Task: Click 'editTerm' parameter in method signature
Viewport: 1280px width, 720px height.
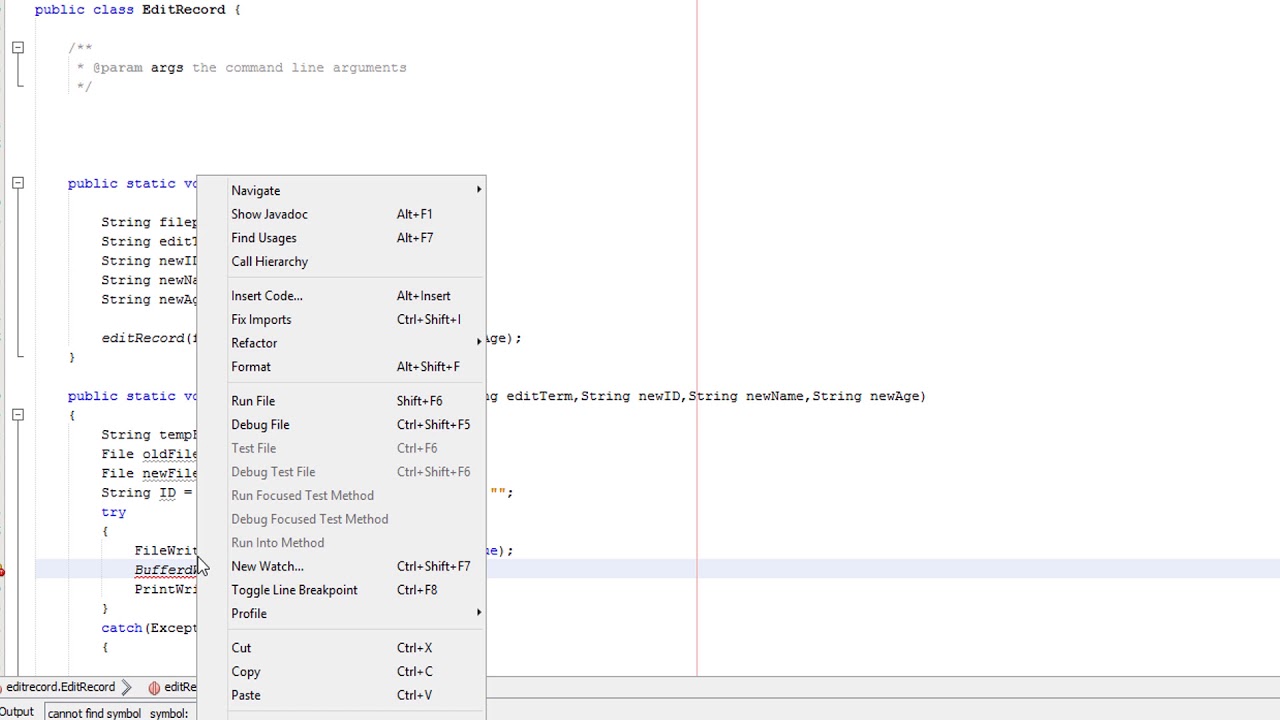Action: [539, 396]
